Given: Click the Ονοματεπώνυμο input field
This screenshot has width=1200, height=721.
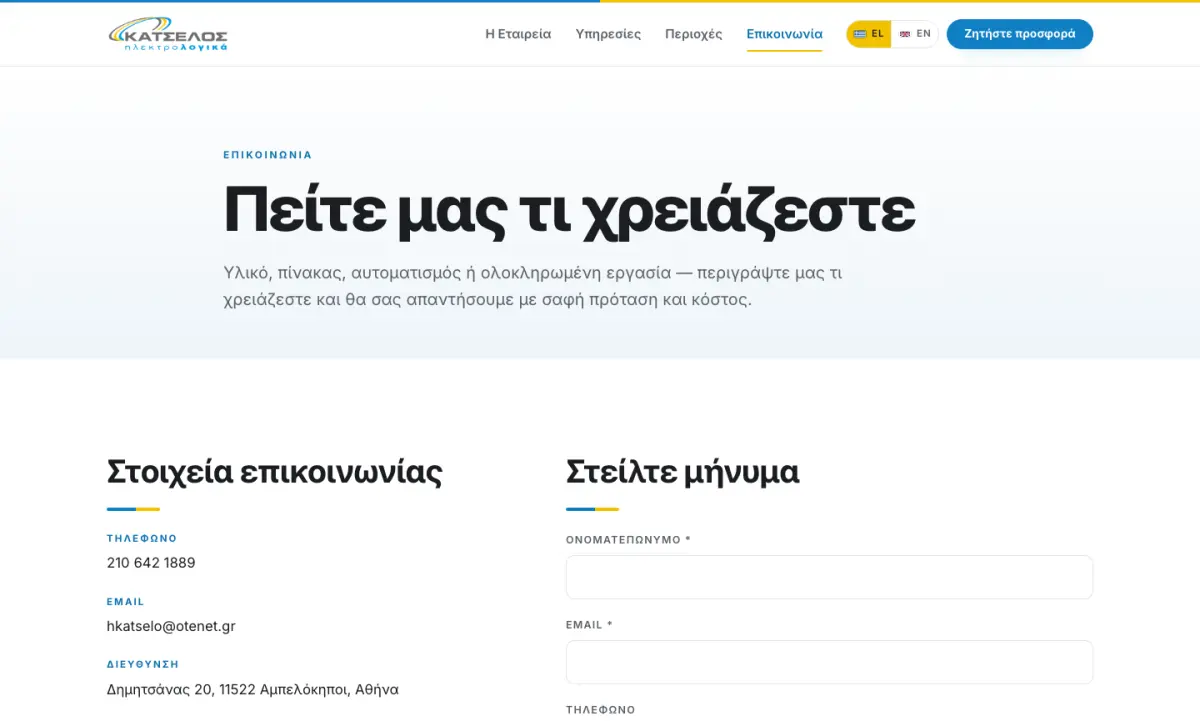Looking at the screenshot, I should point(829,577).
